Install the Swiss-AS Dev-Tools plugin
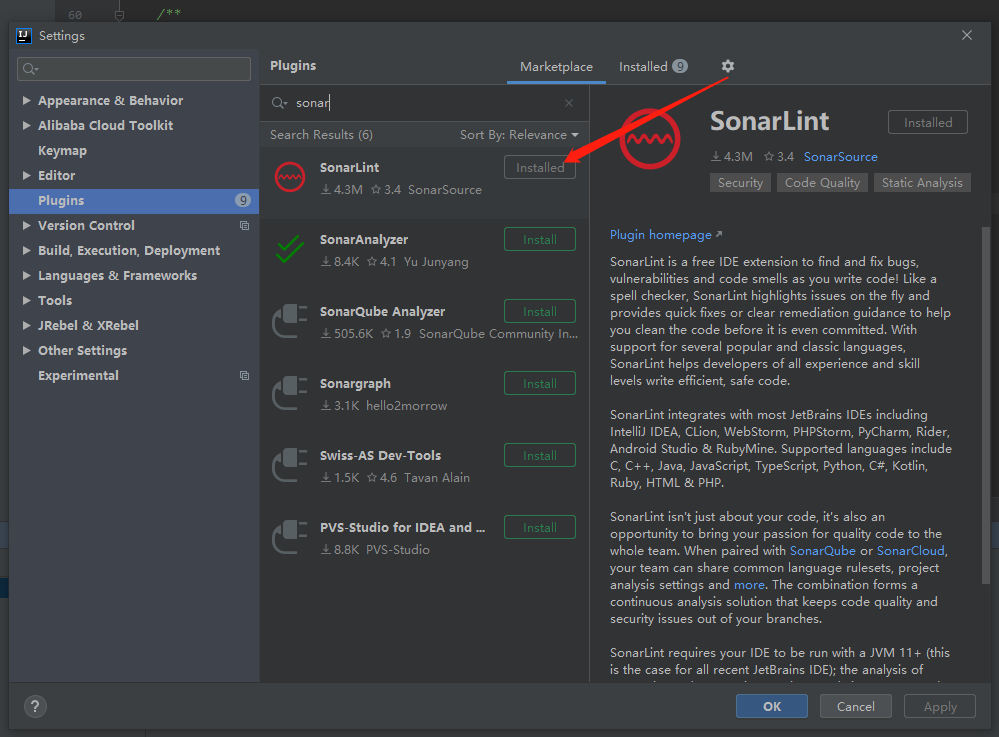This screenshot has height=737, width=999. [x=540, y=455]
